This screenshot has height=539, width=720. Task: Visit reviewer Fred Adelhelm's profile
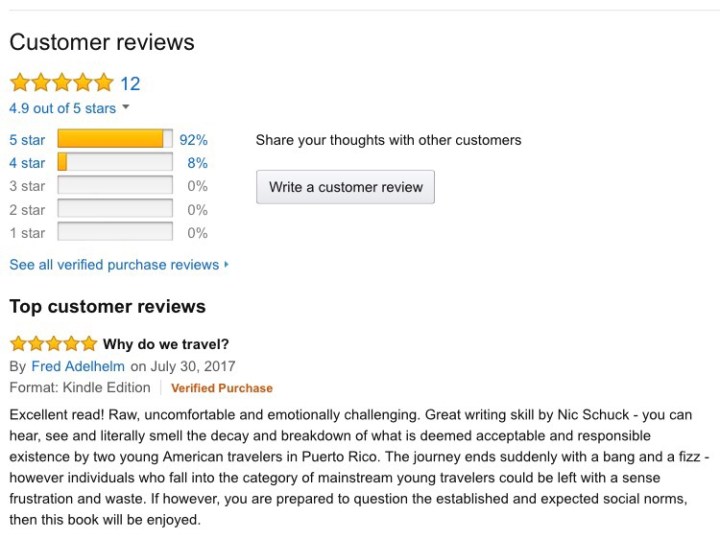click(78, 366)
